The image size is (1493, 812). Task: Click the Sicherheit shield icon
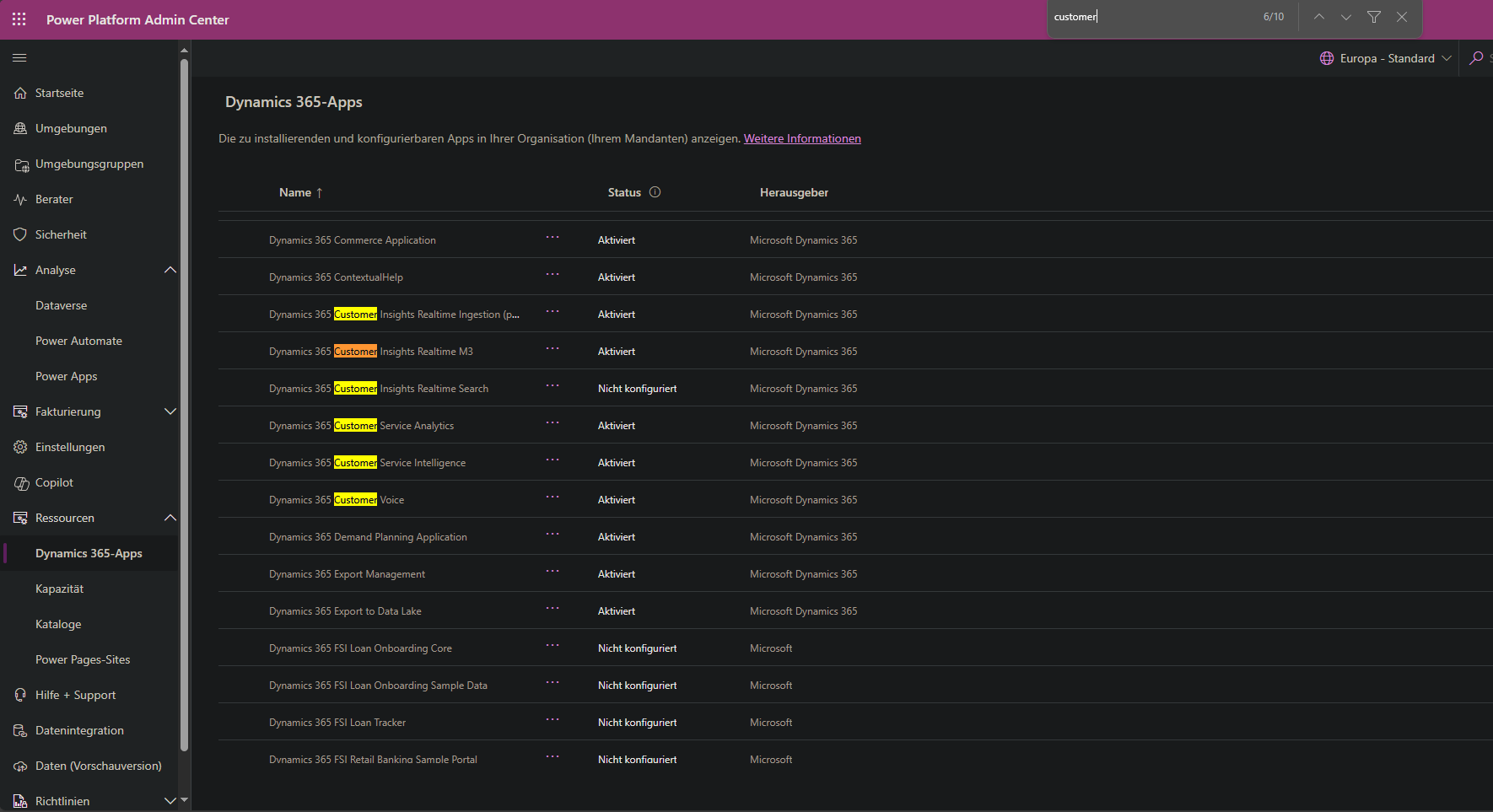tap(20, 234)
